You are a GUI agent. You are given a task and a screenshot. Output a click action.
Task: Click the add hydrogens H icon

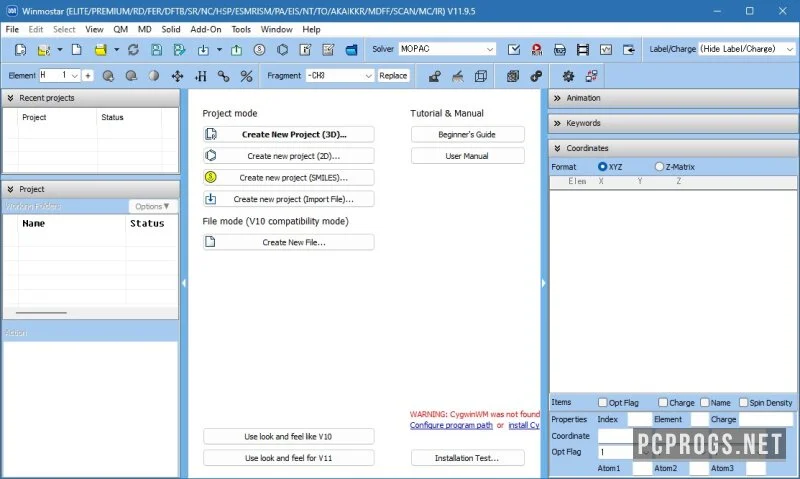[201, 76]
